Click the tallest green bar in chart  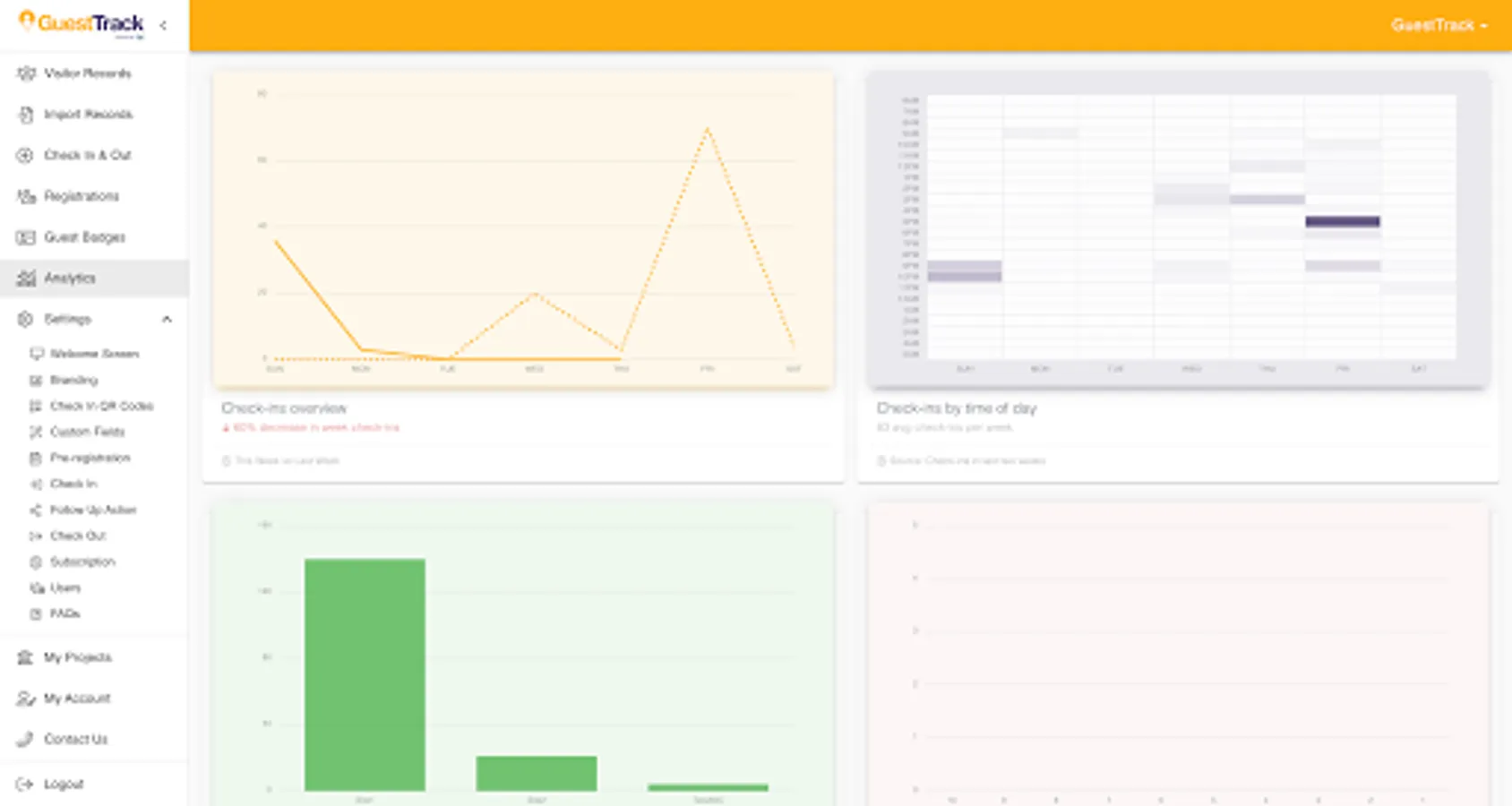[x=365, y=674]
